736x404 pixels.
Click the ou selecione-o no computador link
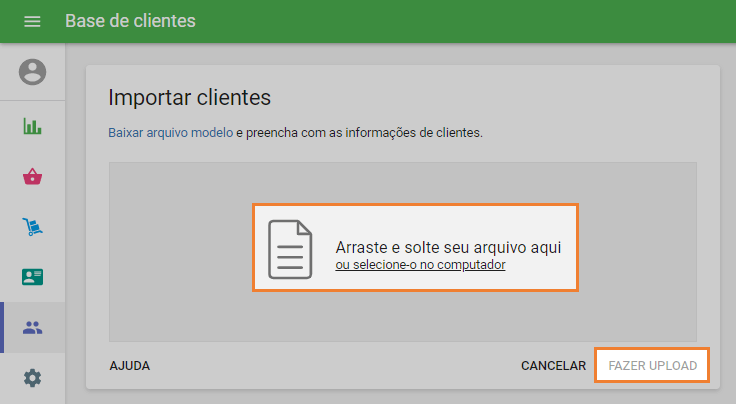(x=420, y=265)
